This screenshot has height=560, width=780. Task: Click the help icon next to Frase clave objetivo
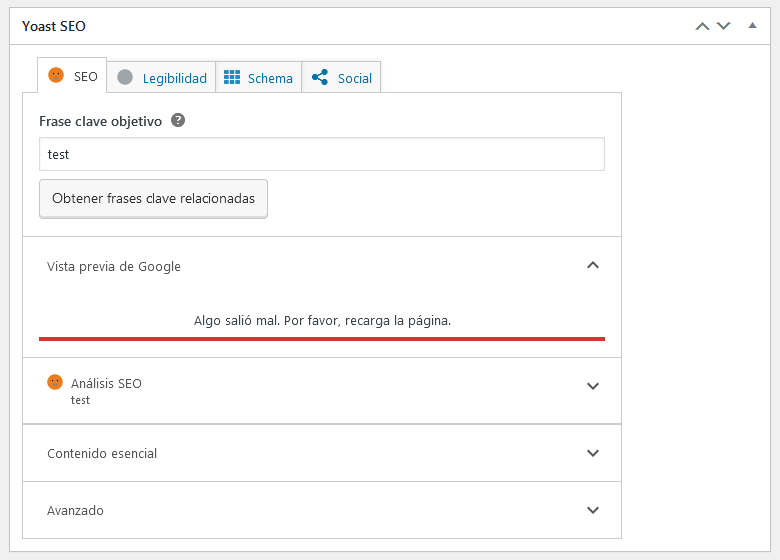click(178, 120)
